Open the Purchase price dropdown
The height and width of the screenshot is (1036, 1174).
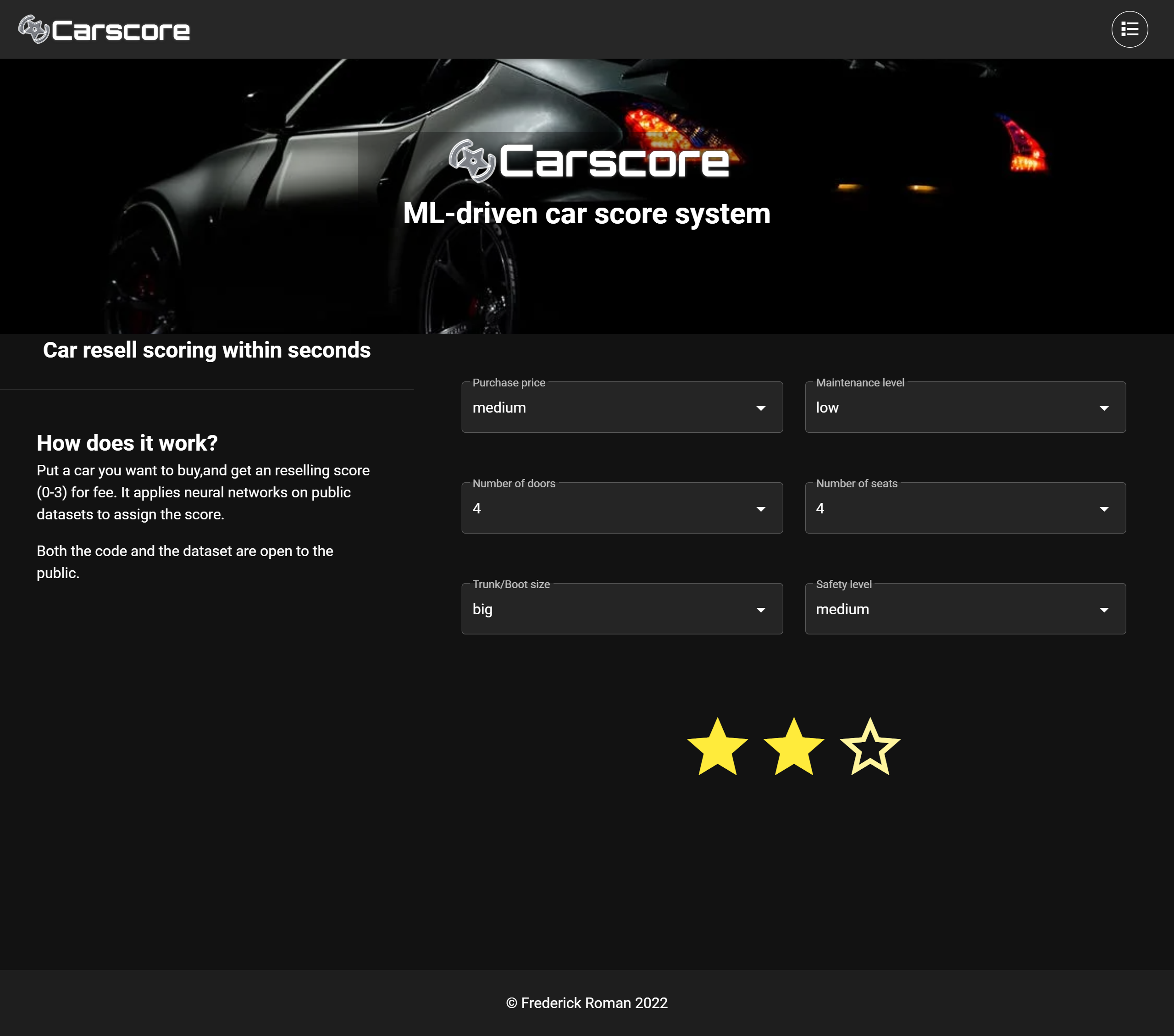pyautogui.click(x=622, y=407)
